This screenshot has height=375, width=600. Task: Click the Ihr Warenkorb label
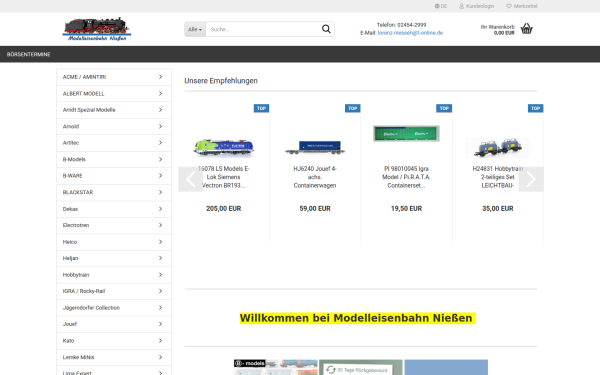(x=497, y=27)
